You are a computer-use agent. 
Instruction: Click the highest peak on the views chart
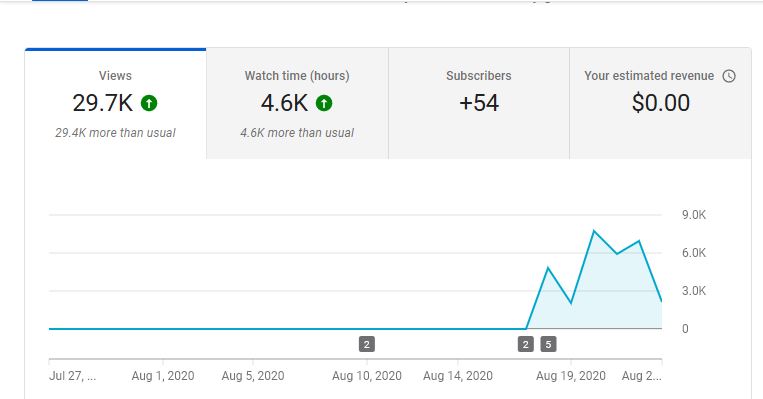click(x=594, y=231)
